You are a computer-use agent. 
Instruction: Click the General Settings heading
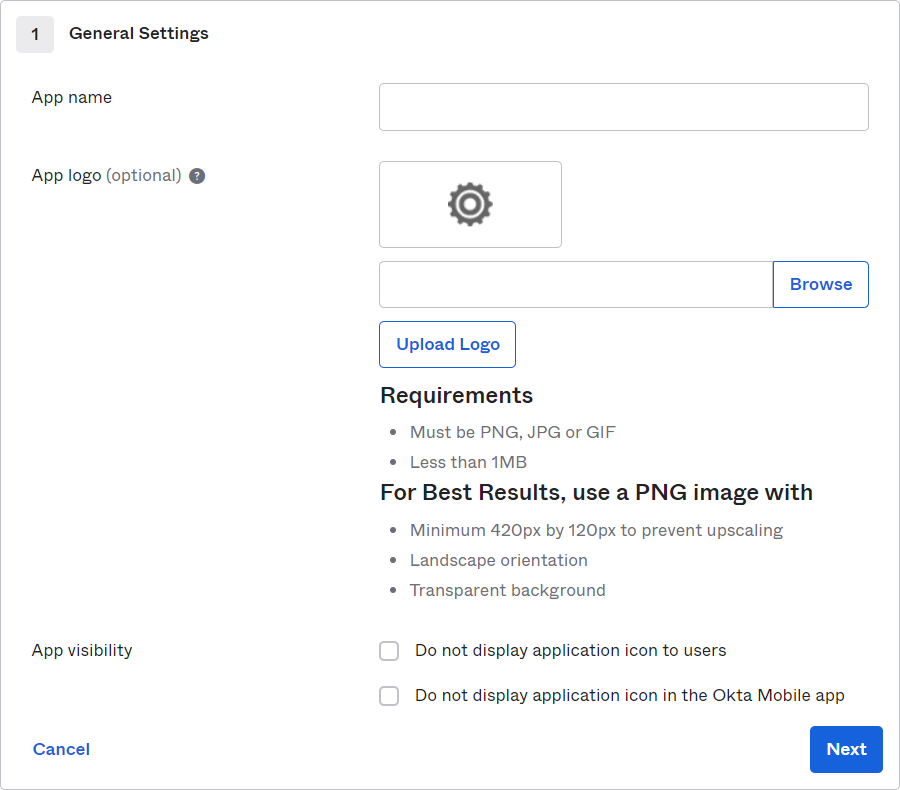[x=139, y=33]
